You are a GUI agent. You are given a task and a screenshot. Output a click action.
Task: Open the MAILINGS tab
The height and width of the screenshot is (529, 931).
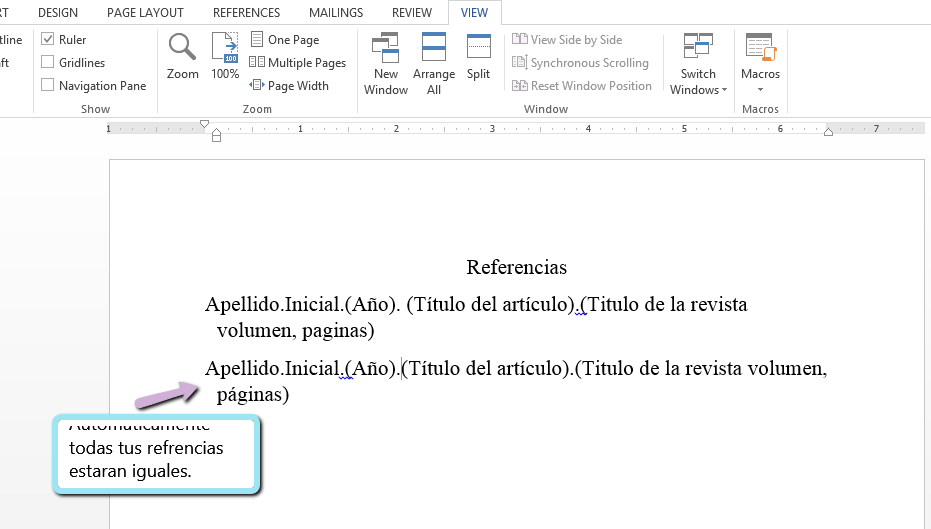(x=335, y=13)
